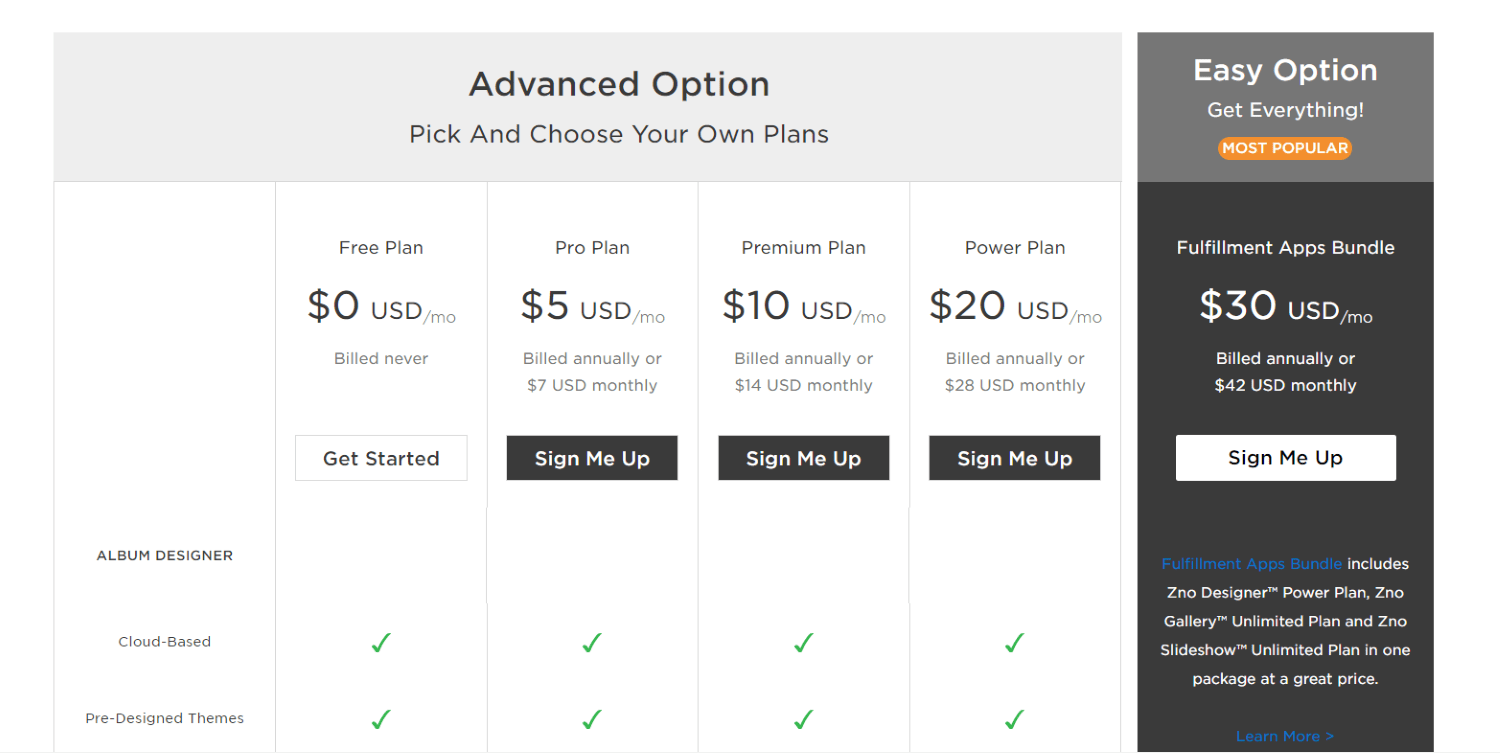This screenshot has height=753, width=1500.
Task: Follow the Learn More link
Action: click(x=1285, y=737)
